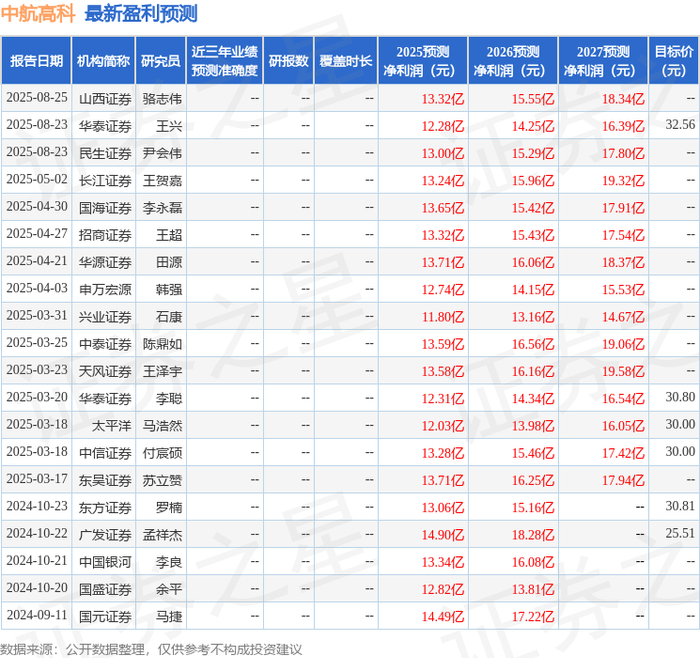The width and height of the screenshot is (700, 658).
Task: Click 16.06亿 forecast value
Action: tap(533, 262)
